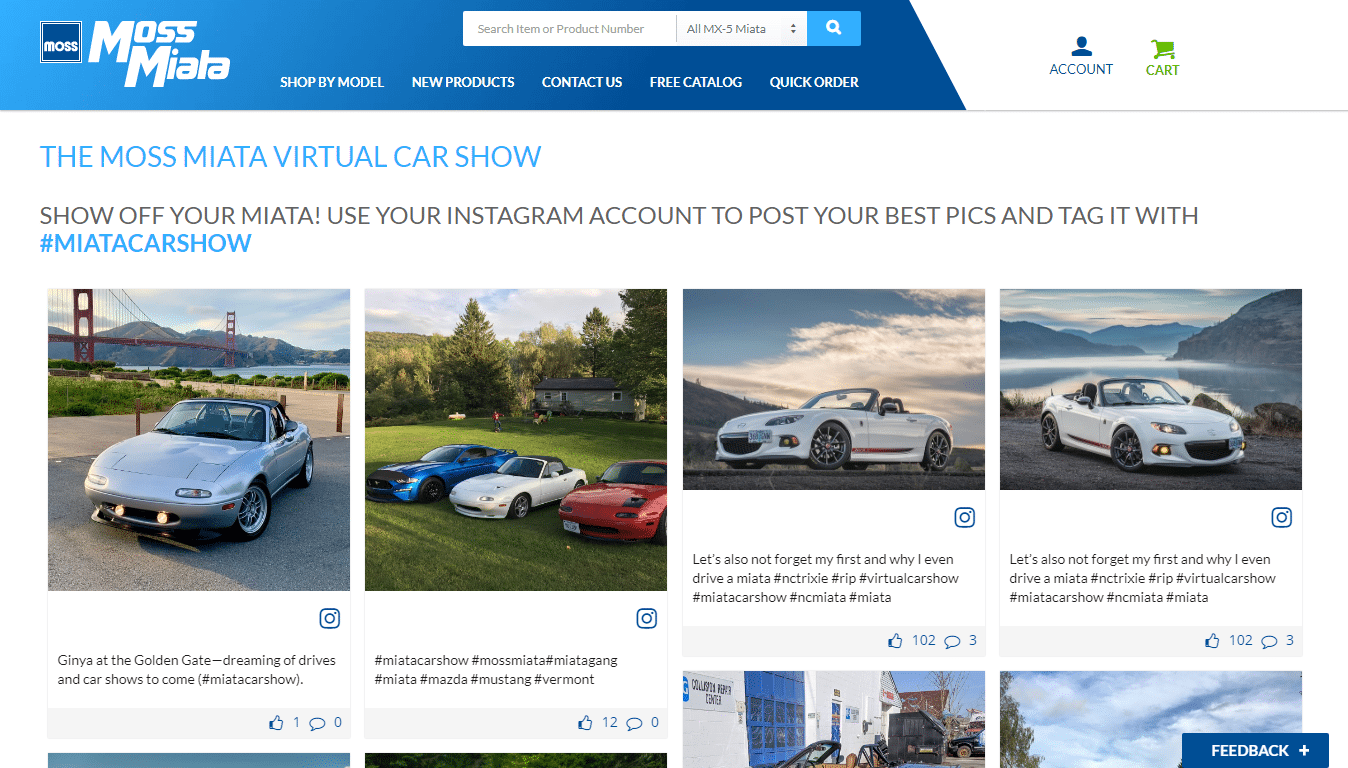Click the #MIATACARSHOW hashtag link
This screenshot has height=768, width=1348.
[146, 243]
